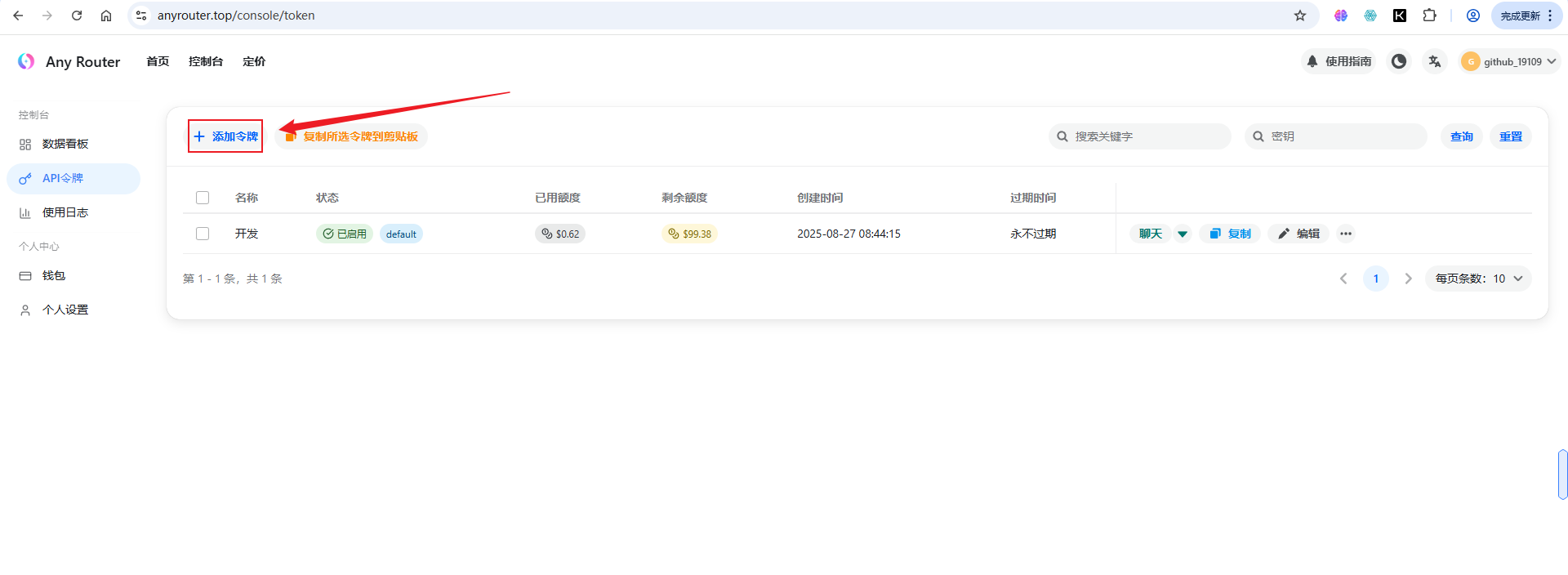Click the browser address bar URL

click(236, 16)
